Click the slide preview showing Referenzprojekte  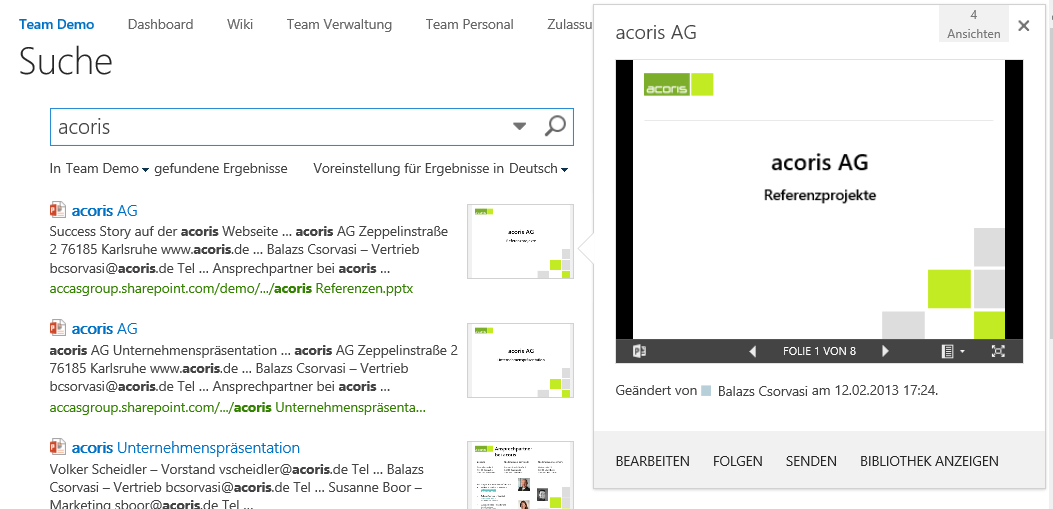819,199
